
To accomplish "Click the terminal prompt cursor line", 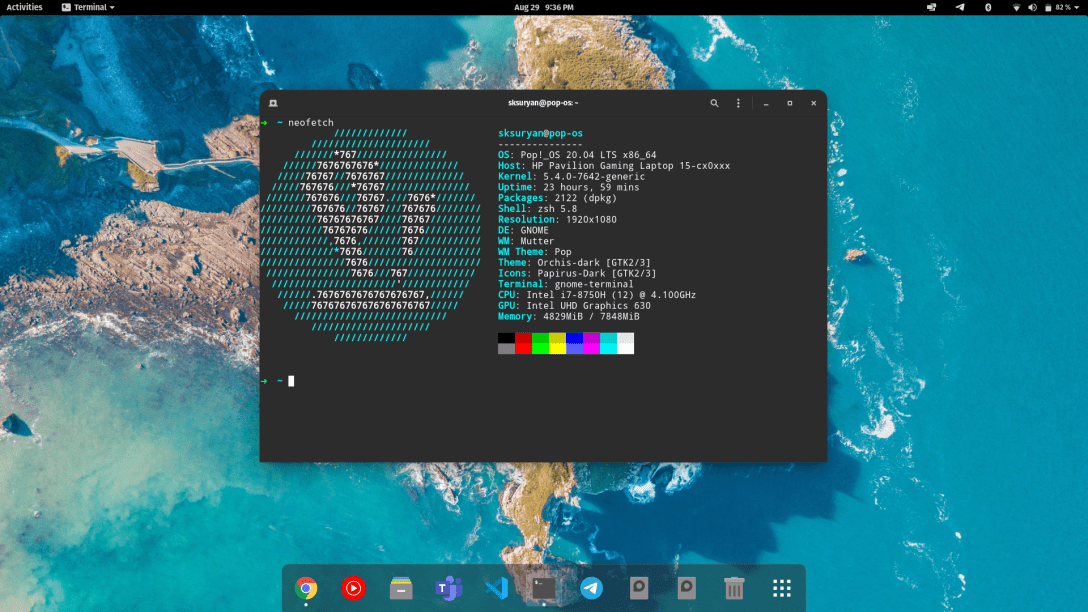I will coord(291,381).
